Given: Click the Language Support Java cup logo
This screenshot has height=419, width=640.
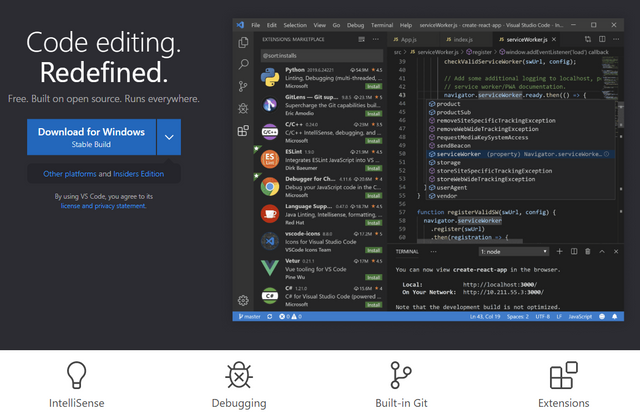Looking at the screenshot, I should point(270,214).
